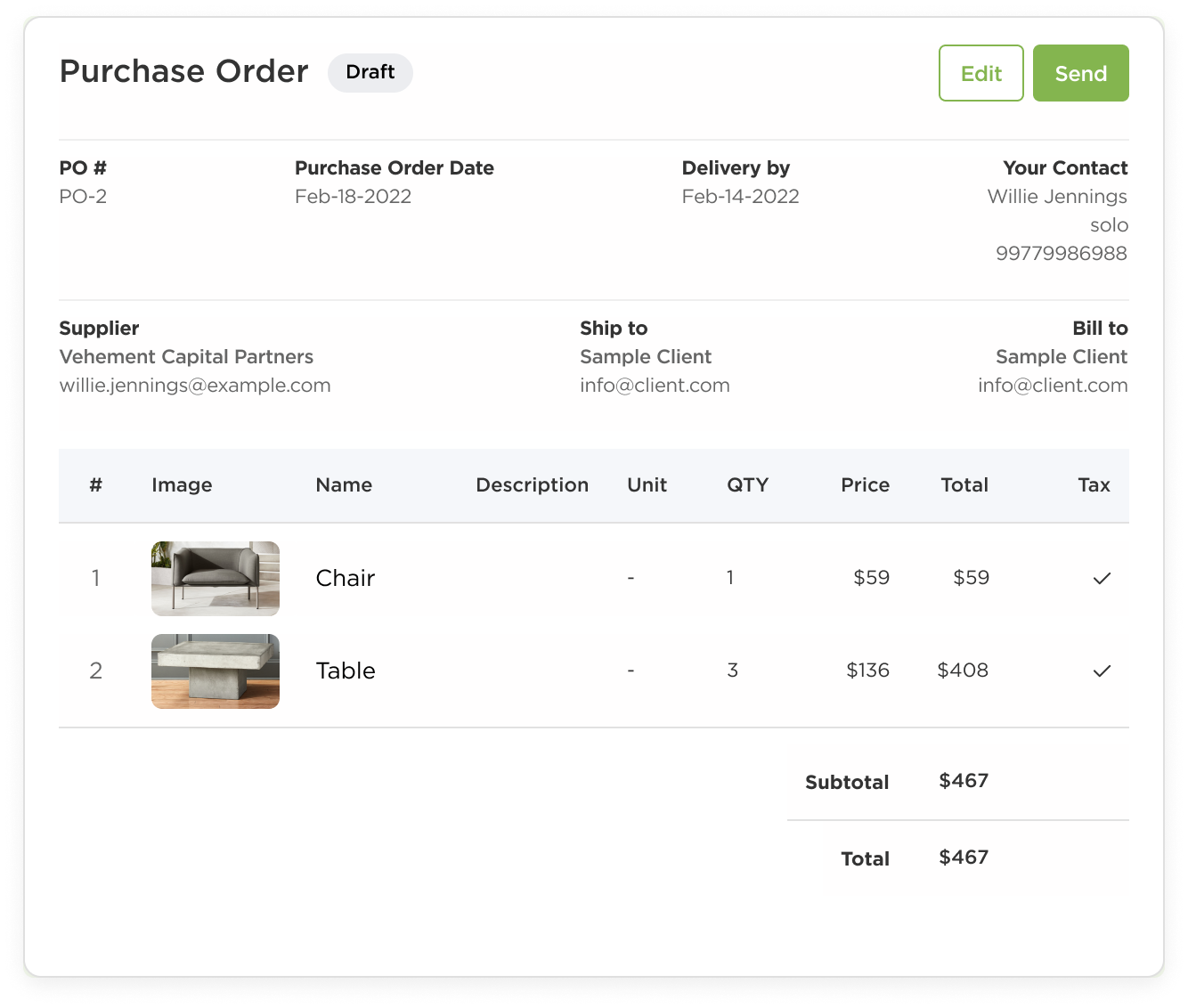1188x1008 pixels.
Task: Click phone number 99779986988
Action: [x=1062, y=253]
